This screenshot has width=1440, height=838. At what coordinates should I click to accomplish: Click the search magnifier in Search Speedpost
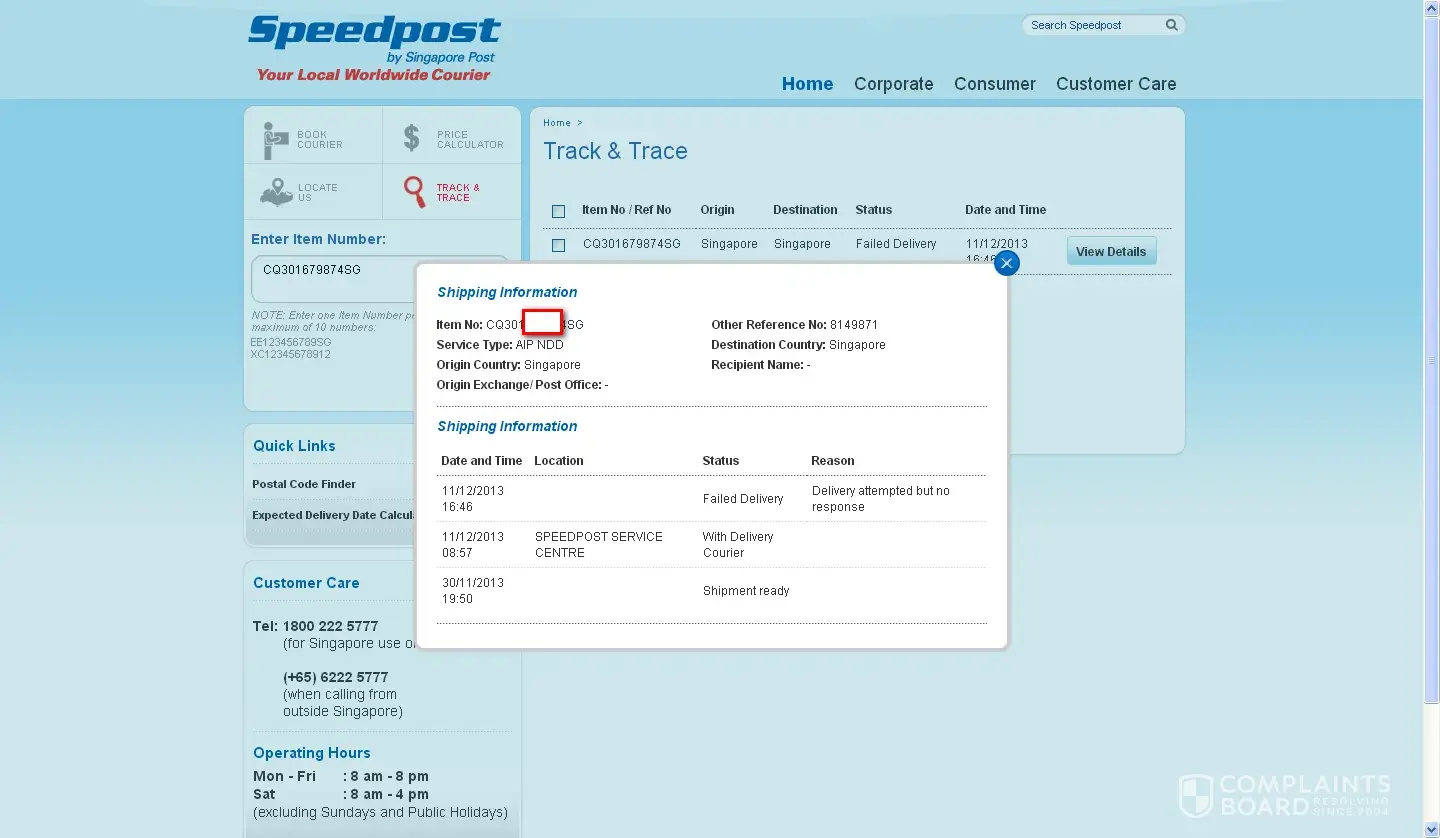[1171, 25]
